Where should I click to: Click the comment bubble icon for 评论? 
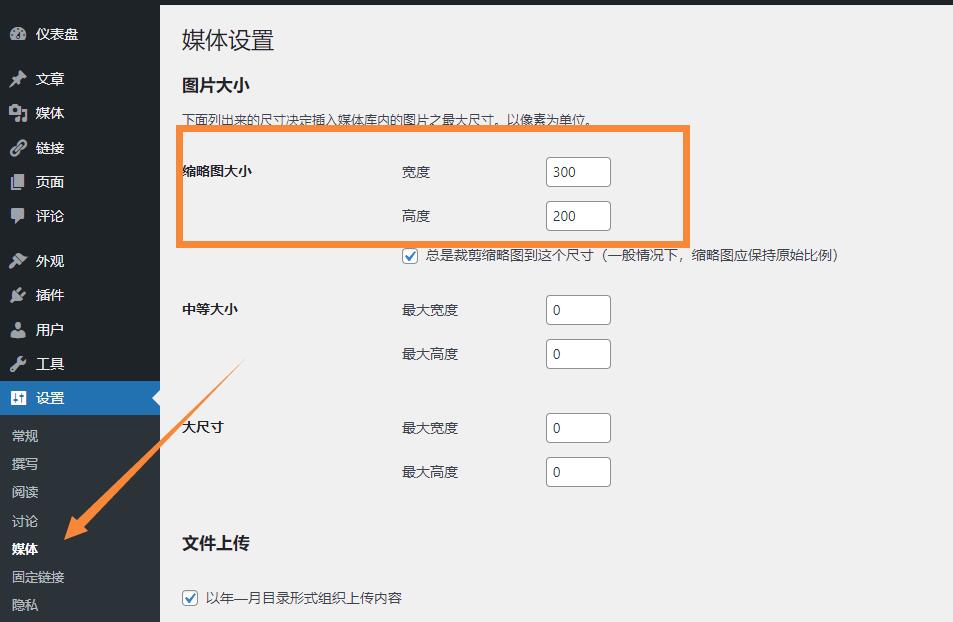pyautogui.click(x=18, y=216)
